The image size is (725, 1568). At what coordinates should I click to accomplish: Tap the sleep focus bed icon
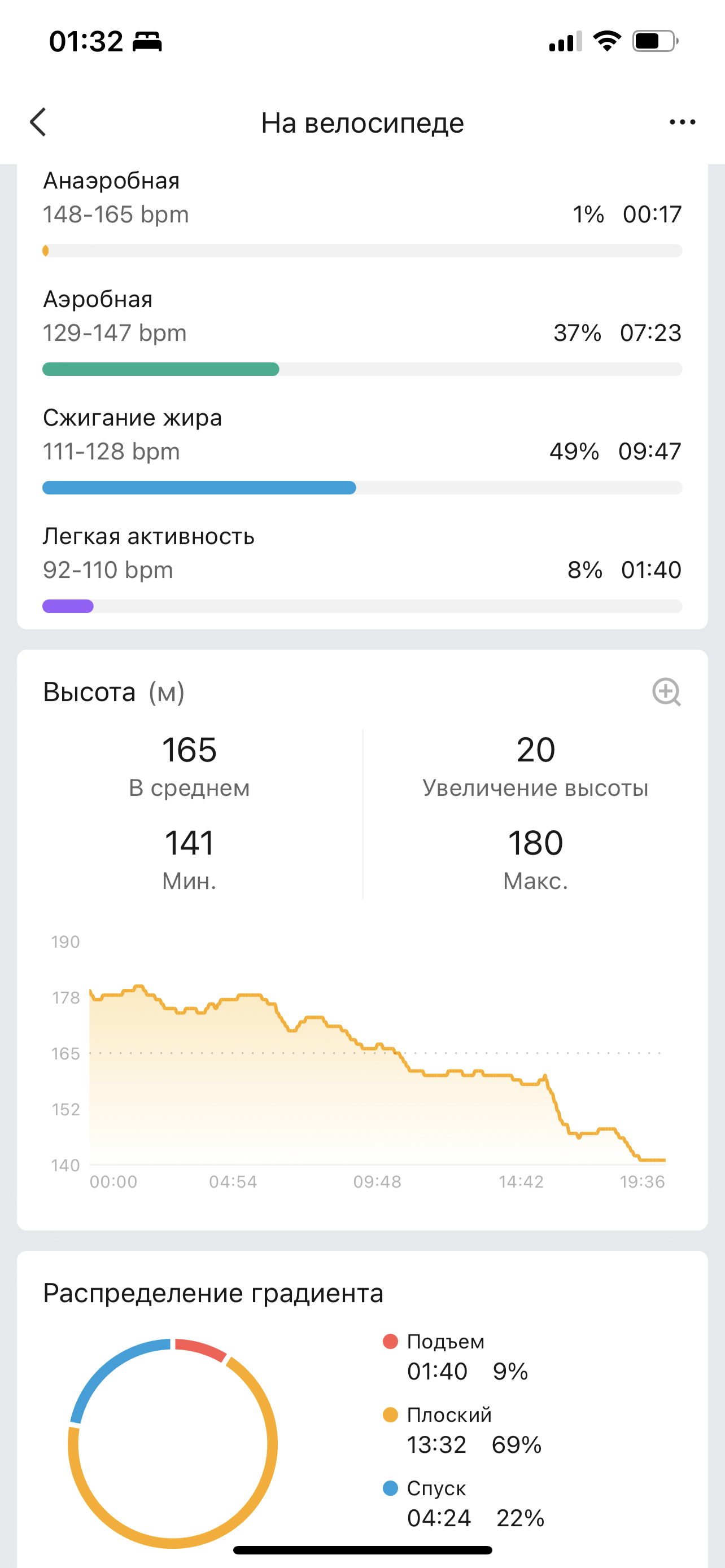(147, 42)
